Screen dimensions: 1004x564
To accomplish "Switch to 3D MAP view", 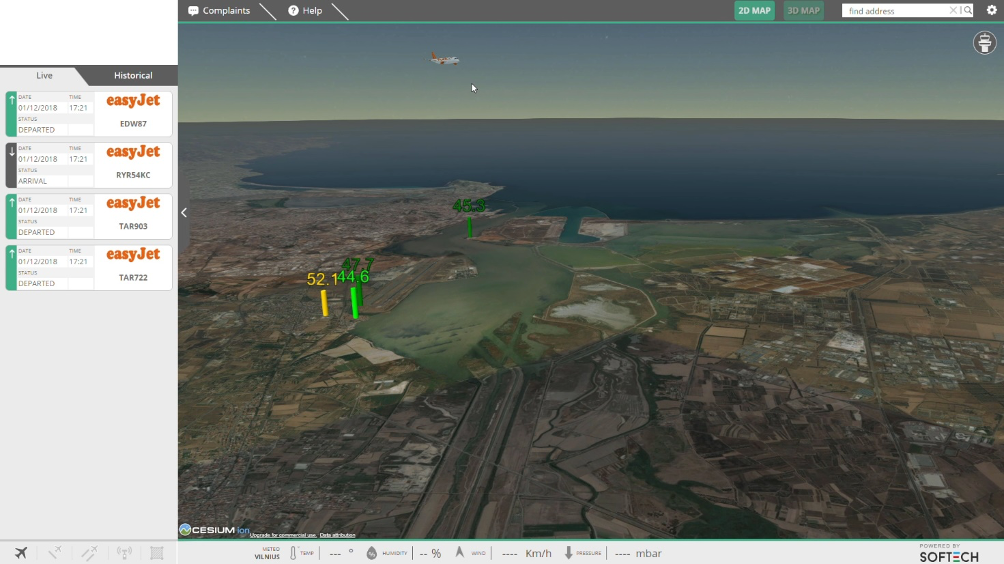I will [803, 11].
